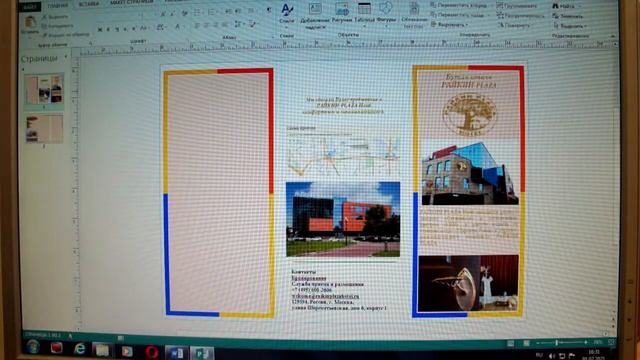Open the Opera browser taskbar icon
Screen dimensions: 640x360
(x=152, y=351)
